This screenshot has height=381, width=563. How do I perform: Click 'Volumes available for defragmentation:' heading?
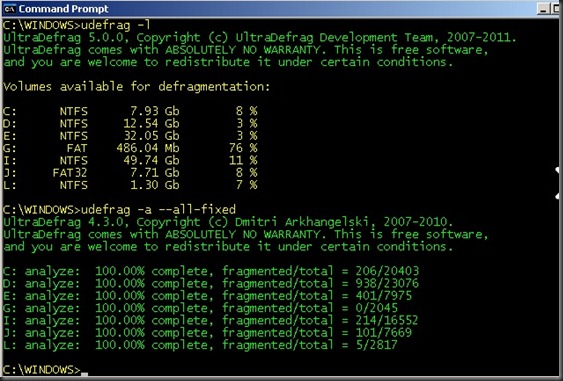point(136,87)
